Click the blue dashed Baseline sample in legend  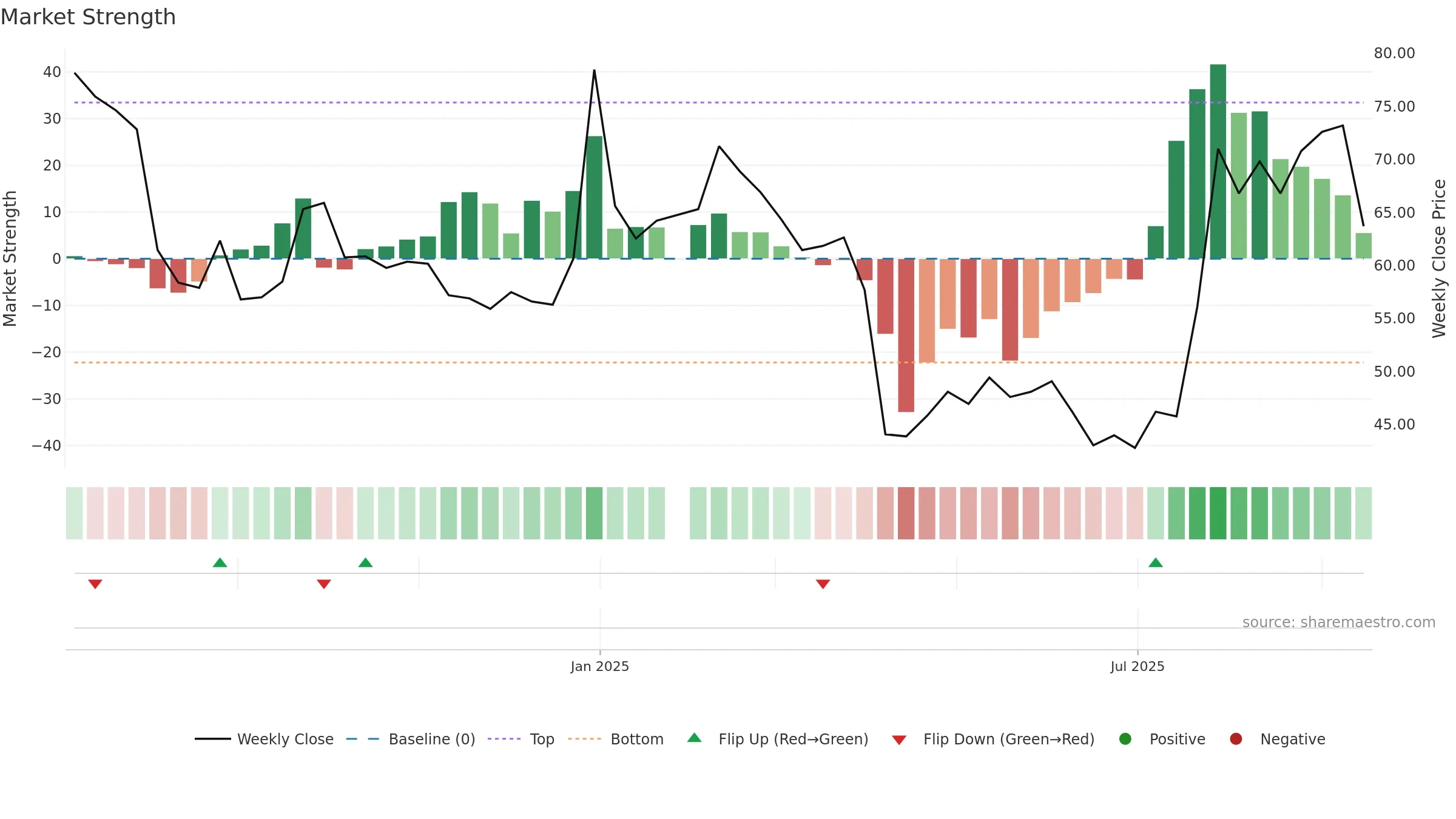[x=363, y=739]
